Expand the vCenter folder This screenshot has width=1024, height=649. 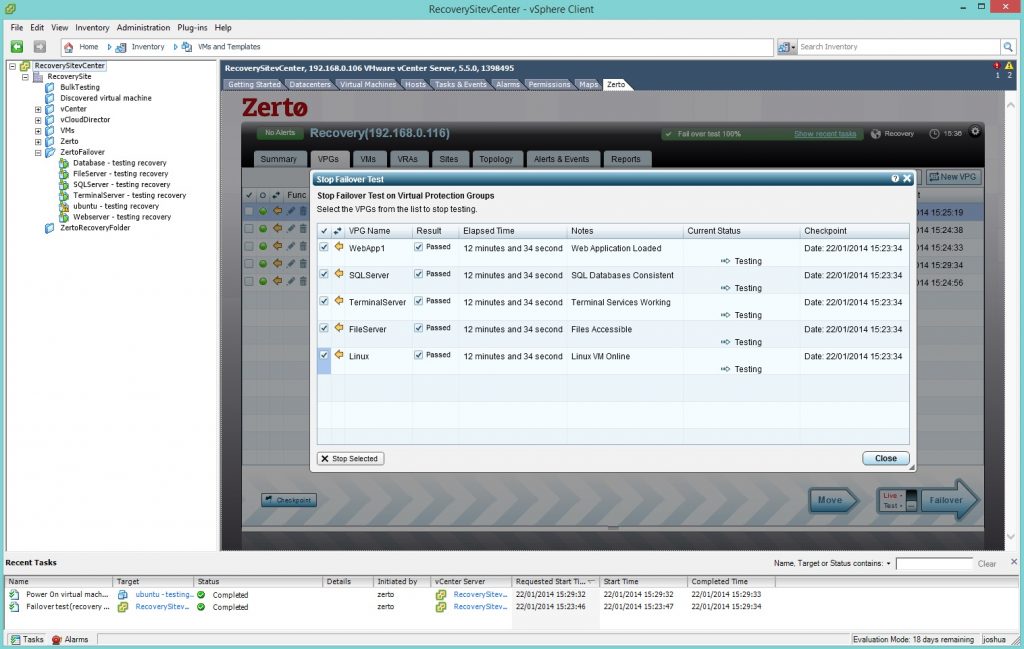[38, 109]
